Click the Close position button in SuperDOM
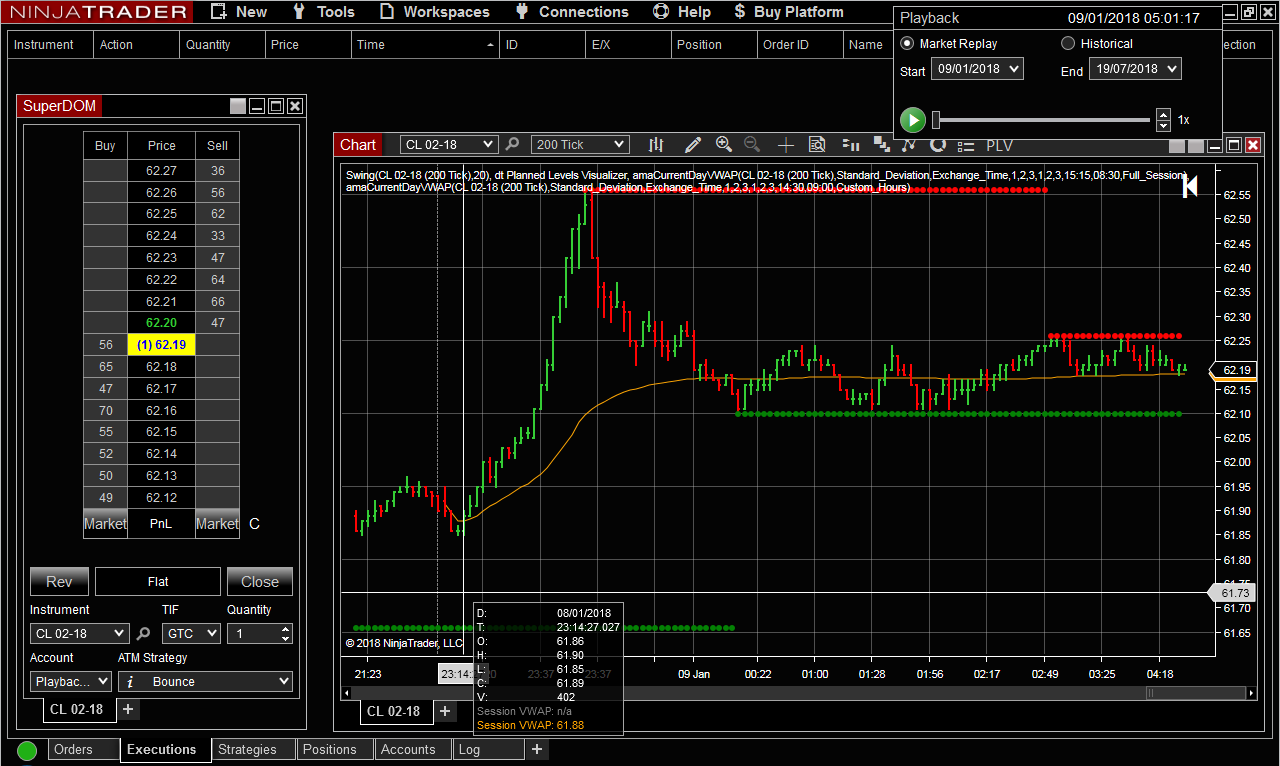Viewport: 1280px width, 766px height. click(x=260, y=582)
